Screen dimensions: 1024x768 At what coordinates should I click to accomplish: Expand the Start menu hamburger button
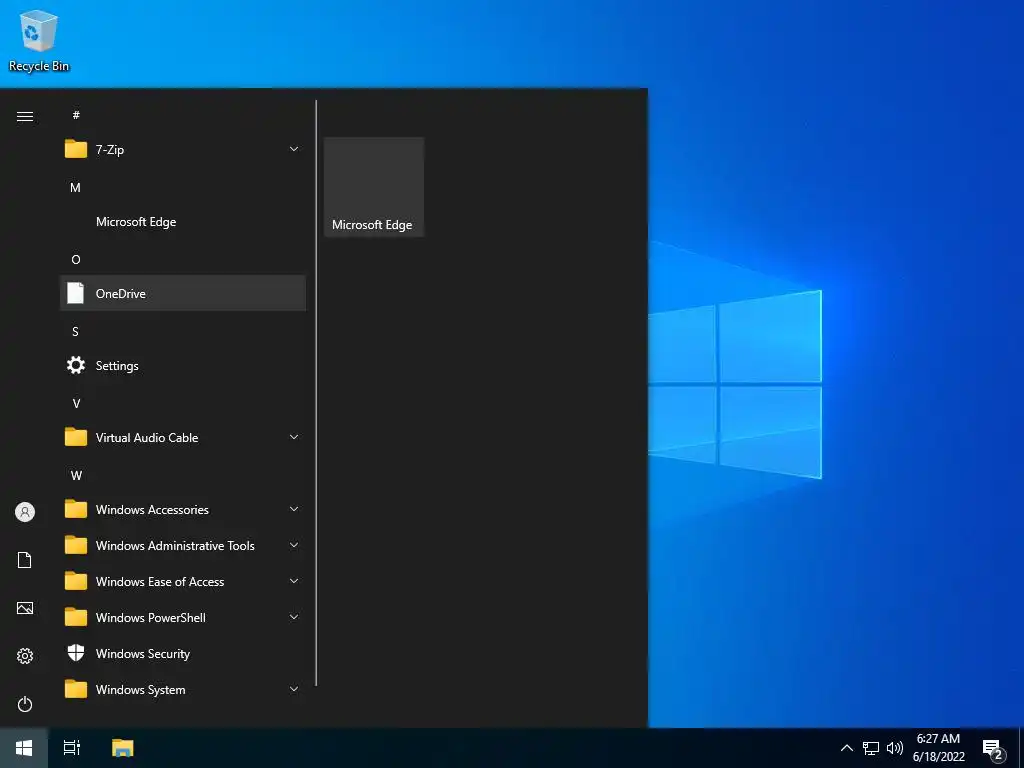tap(25, 116)
